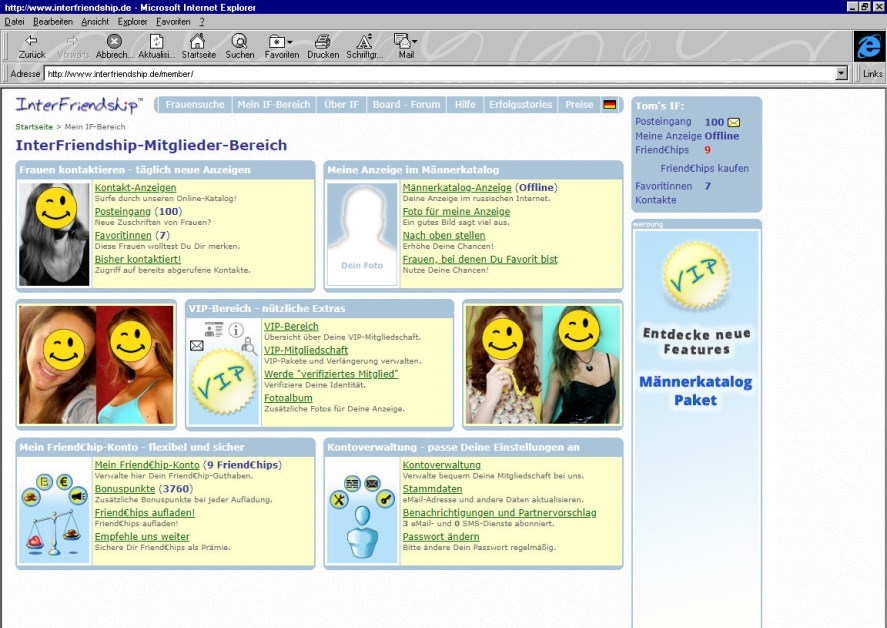
Task: Click the Adresse URL input field
Action: [440, 74]
